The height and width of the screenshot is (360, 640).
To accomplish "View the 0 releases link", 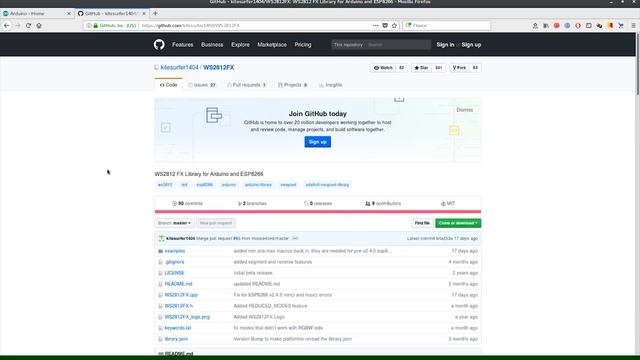I will pyautogui.click(x=318, y=203).
